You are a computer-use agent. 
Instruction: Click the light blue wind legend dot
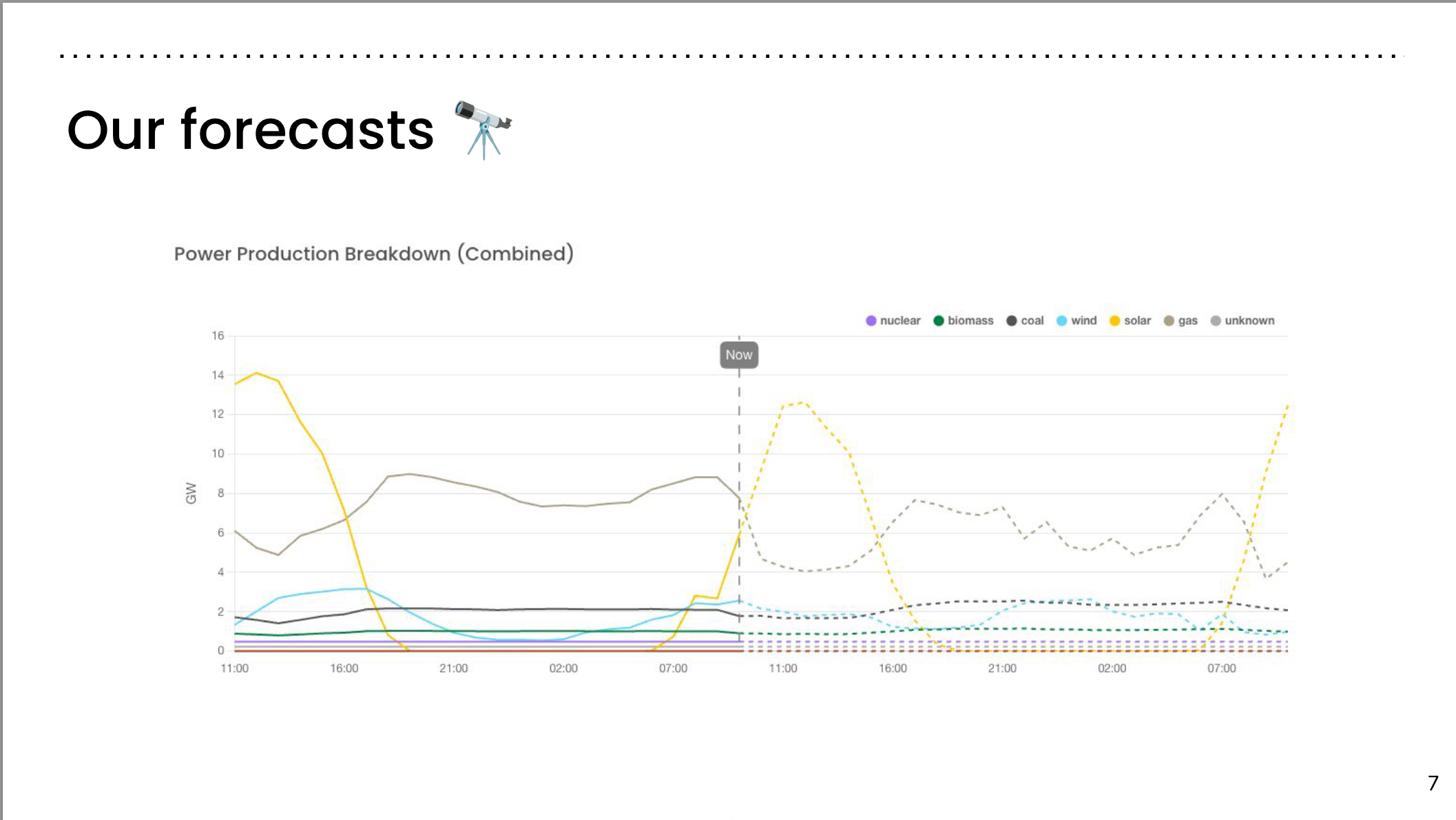(1061, 321)
